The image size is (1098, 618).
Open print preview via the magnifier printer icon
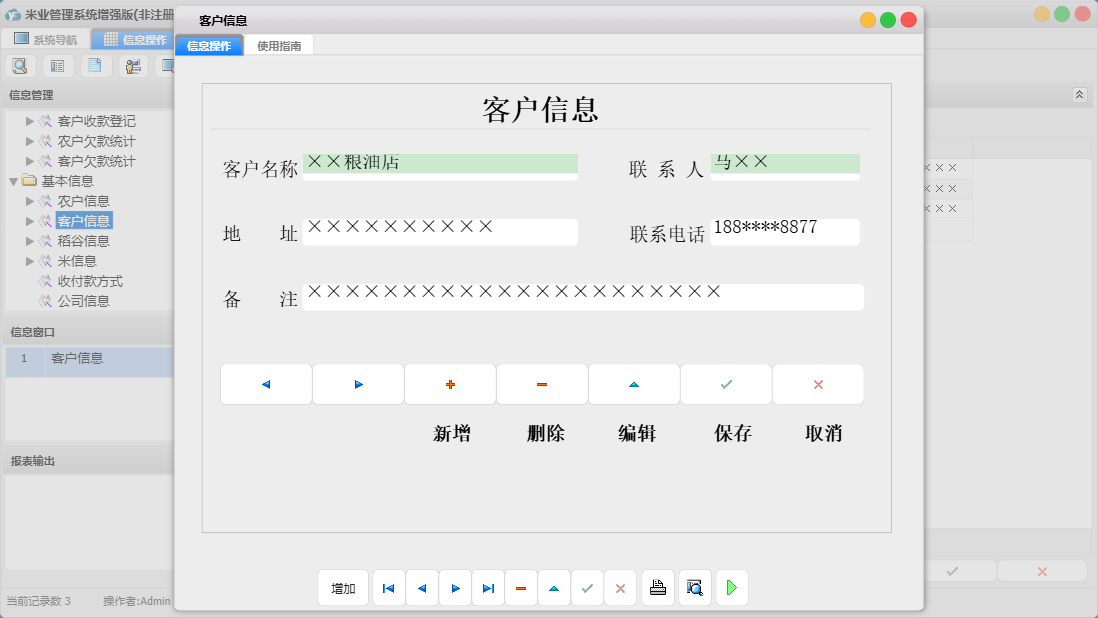(694, 588)
